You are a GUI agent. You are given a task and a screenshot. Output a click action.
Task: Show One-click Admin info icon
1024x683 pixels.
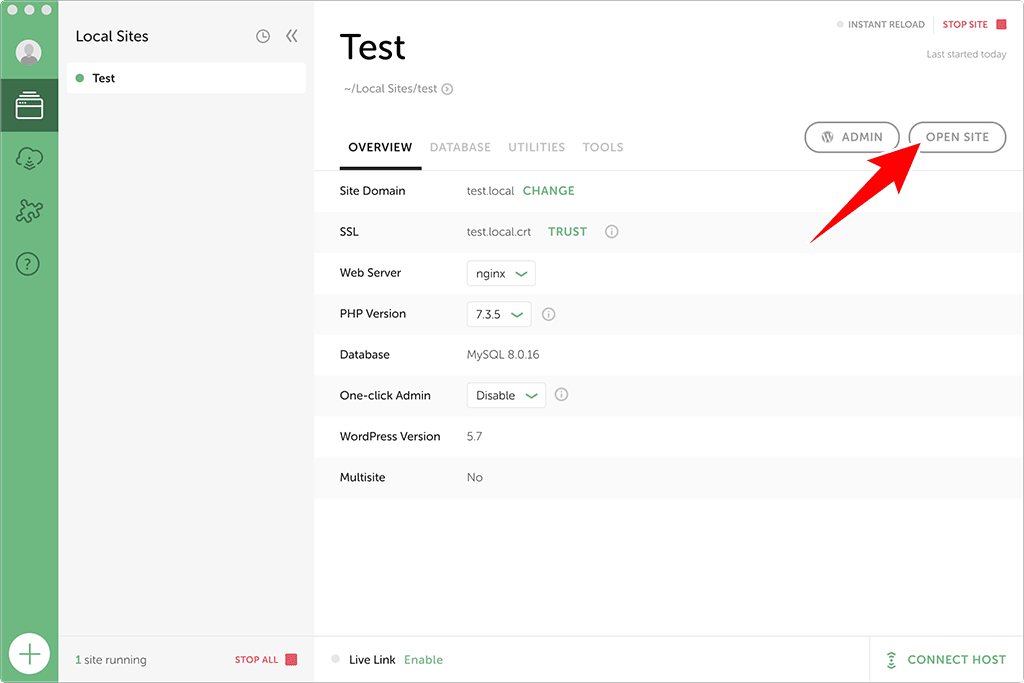pos(561,394)
